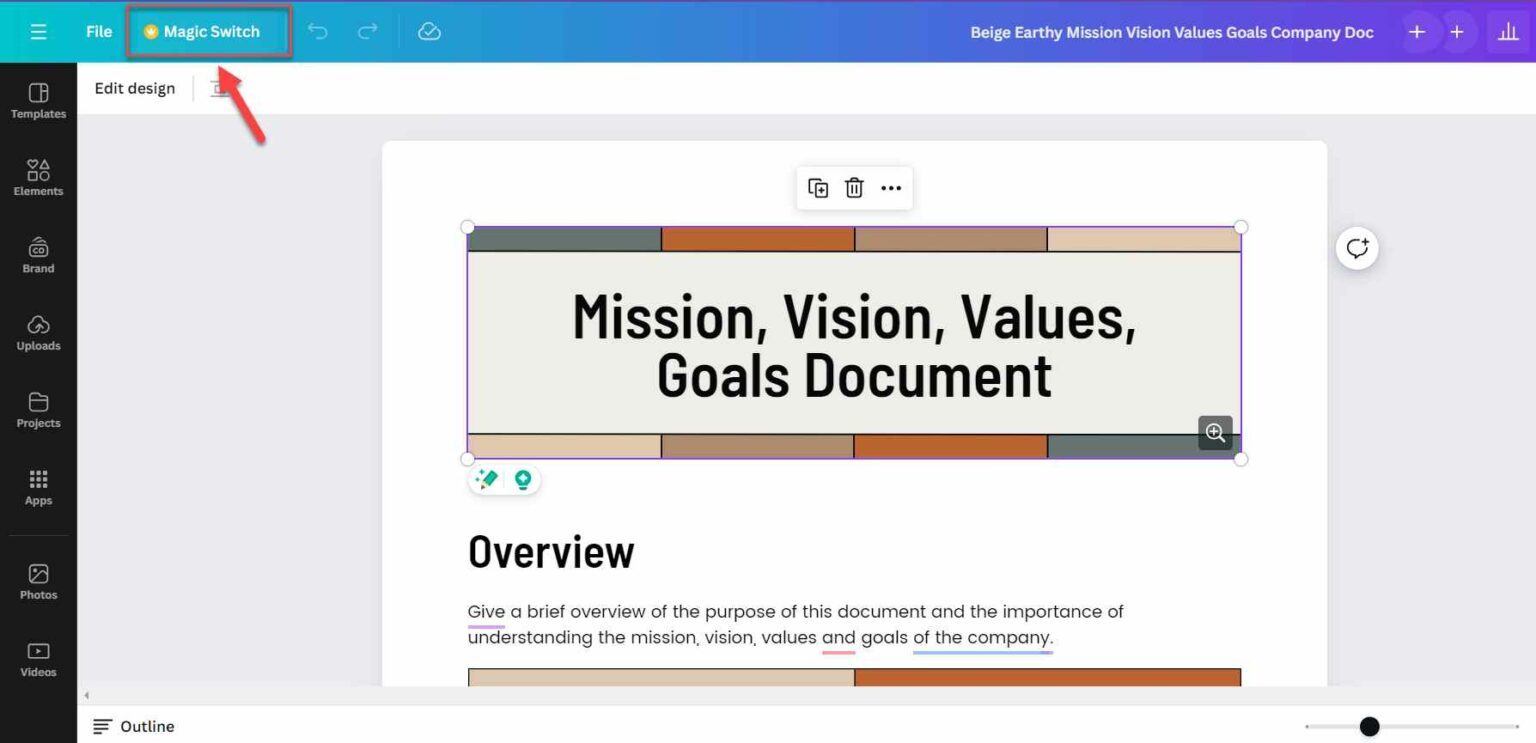Delete the selected banner via trash icon
Image resolution: width=1536 pixels, height=743 pixels.
(854, 188)
